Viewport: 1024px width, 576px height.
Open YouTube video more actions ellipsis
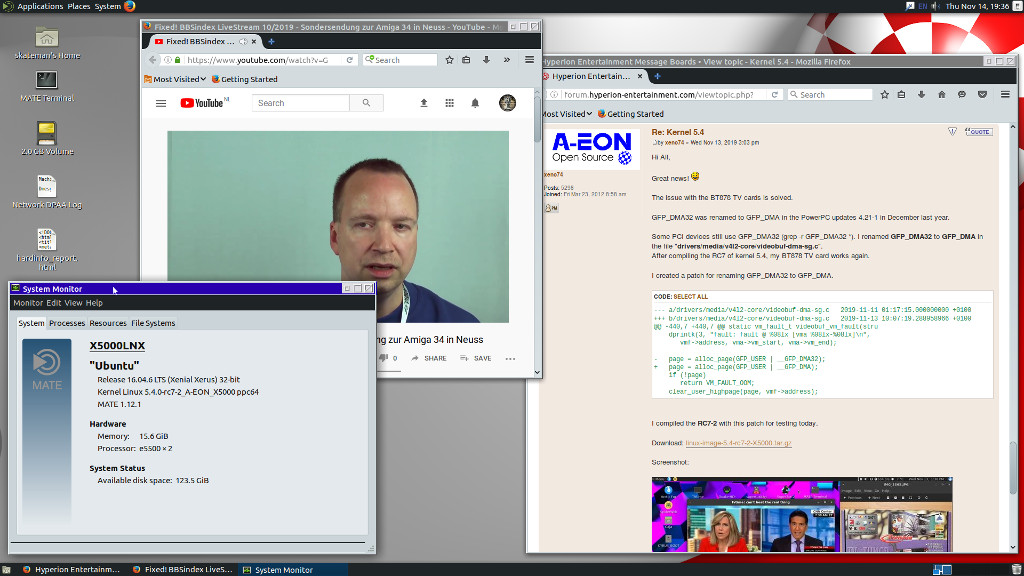pos(510,358)
